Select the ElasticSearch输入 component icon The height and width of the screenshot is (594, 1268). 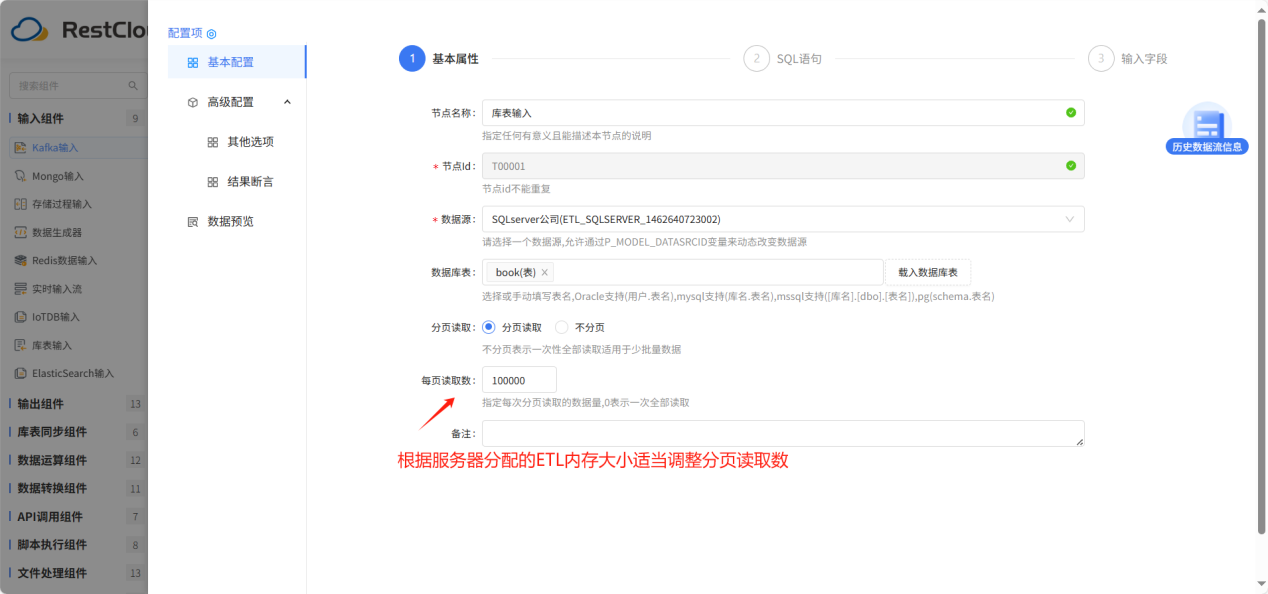(x=21, y=373)
